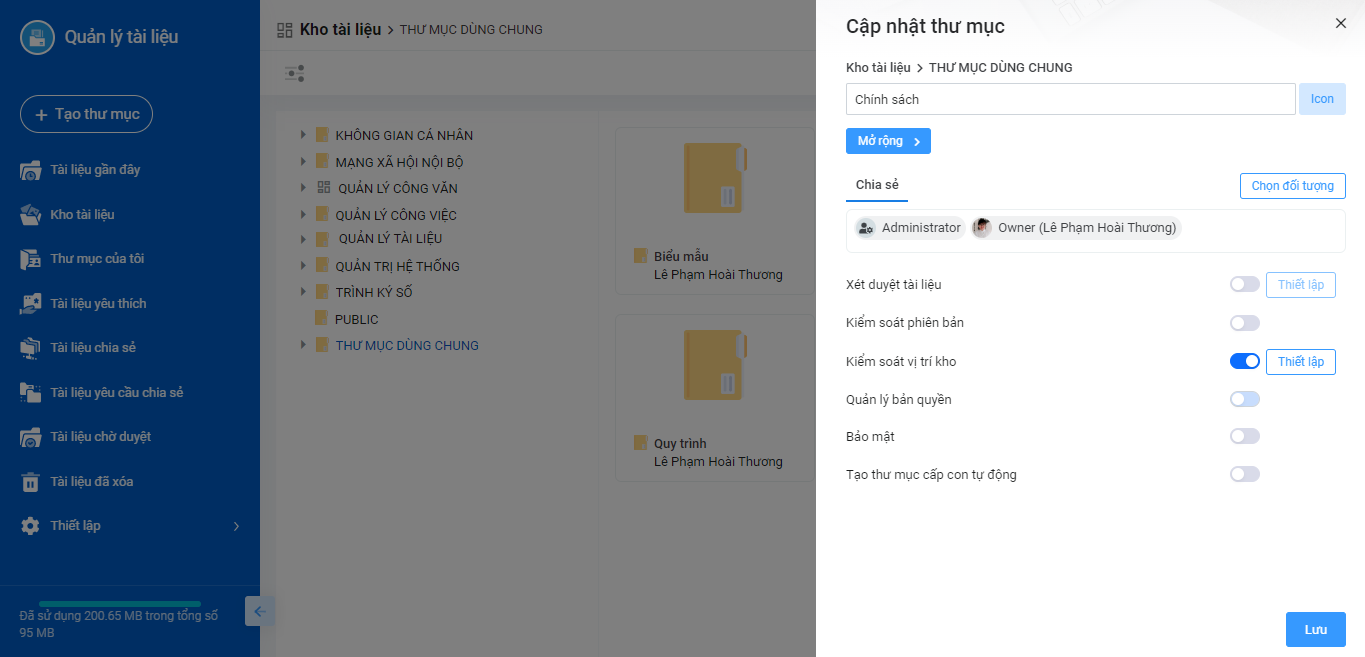
Task: Open Thư mục của tôi menu item
Action: [97, 259]
